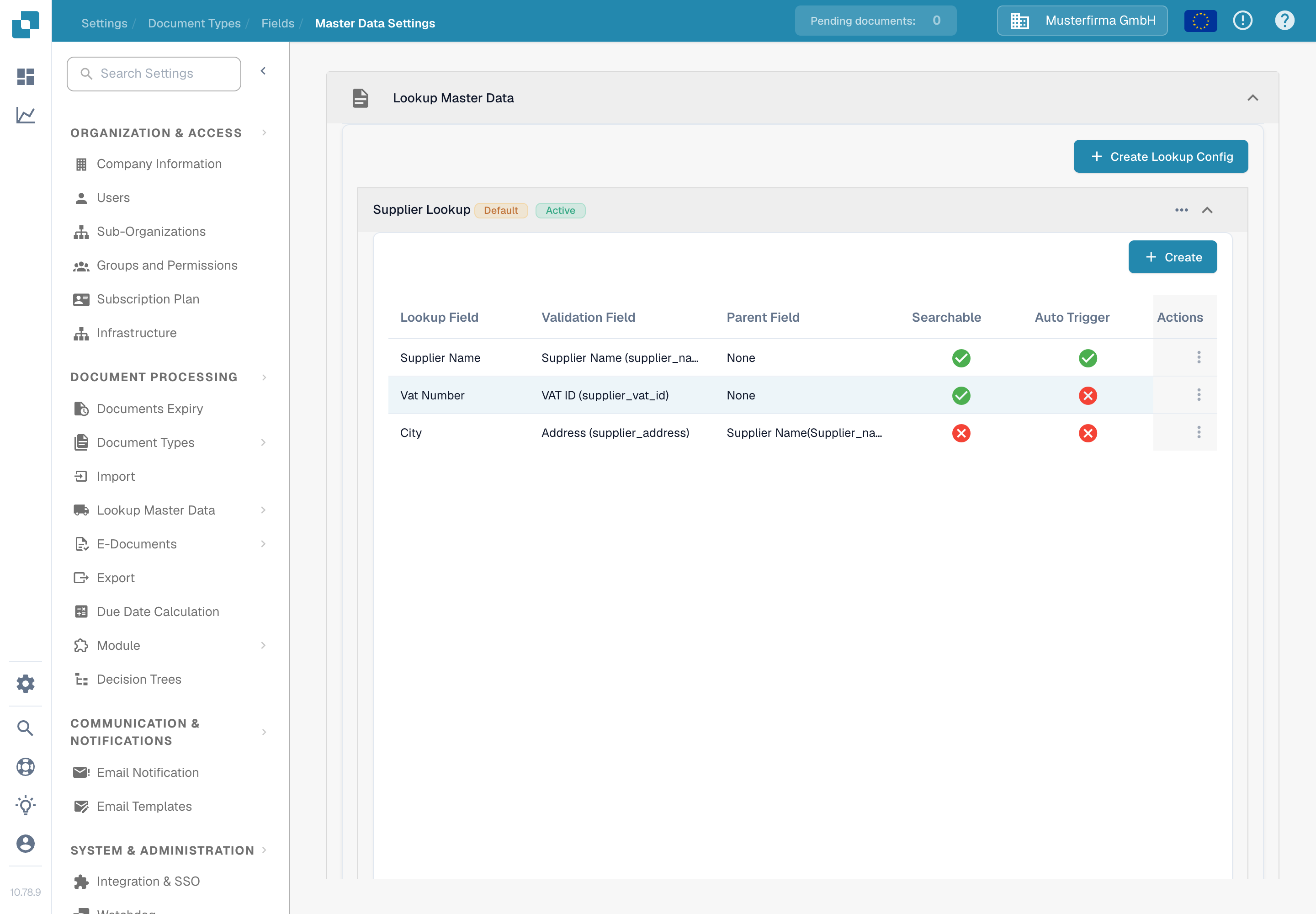Go to Document Types breadcrumb

pos(194,23)
